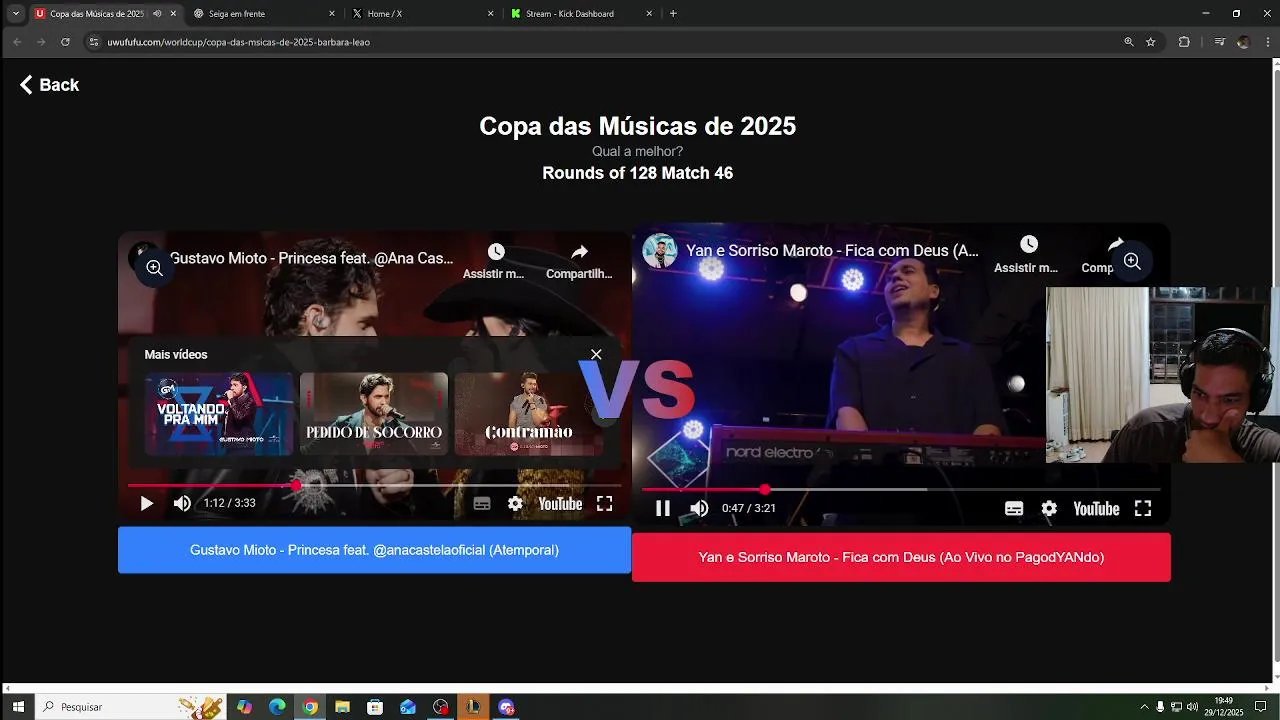The height and width of the screenshot is (720, 1280).
Task: Open the Chrome profile avatar
Action: pos(1243,42)
